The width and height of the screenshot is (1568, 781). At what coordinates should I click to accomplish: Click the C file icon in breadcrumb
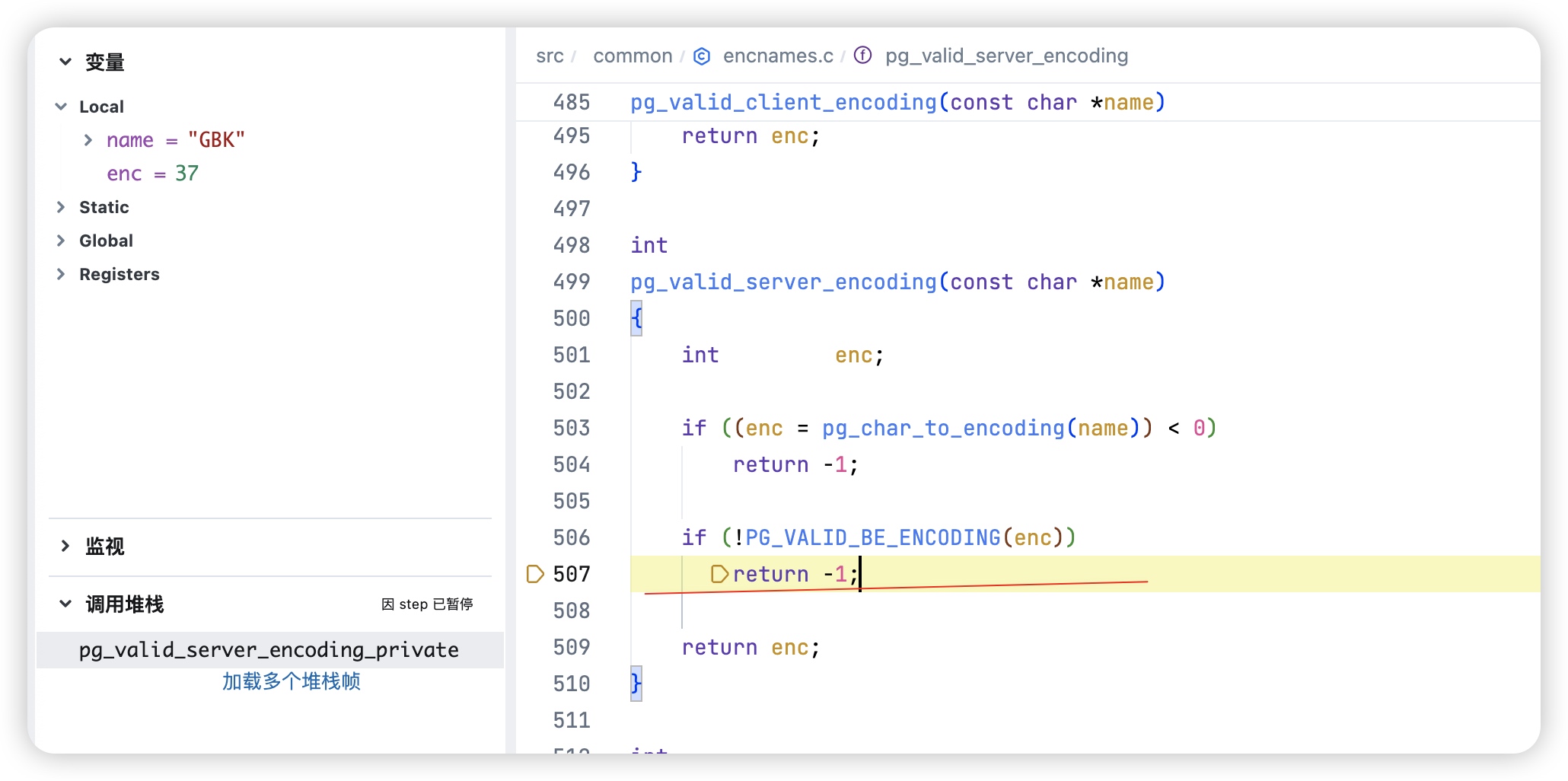702,56
